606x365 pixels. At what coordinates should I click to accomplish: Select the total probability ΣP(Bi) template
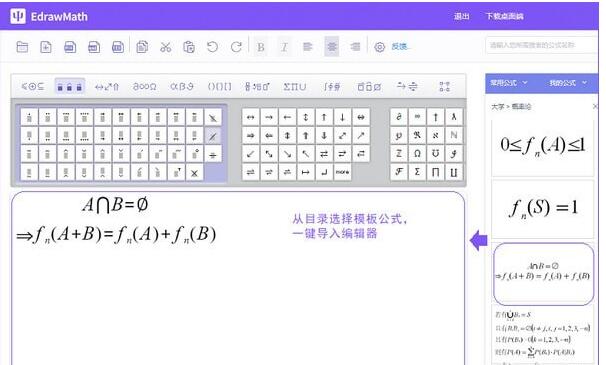(x=542, y=335)
